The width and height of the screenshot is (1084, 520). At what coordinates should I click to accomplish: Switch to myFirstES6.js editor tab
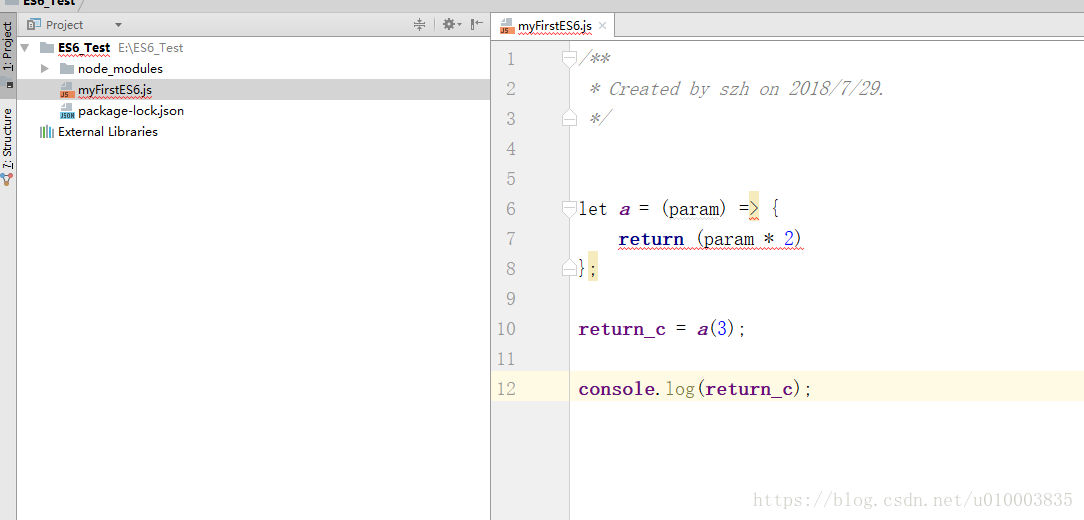[554, 26]
